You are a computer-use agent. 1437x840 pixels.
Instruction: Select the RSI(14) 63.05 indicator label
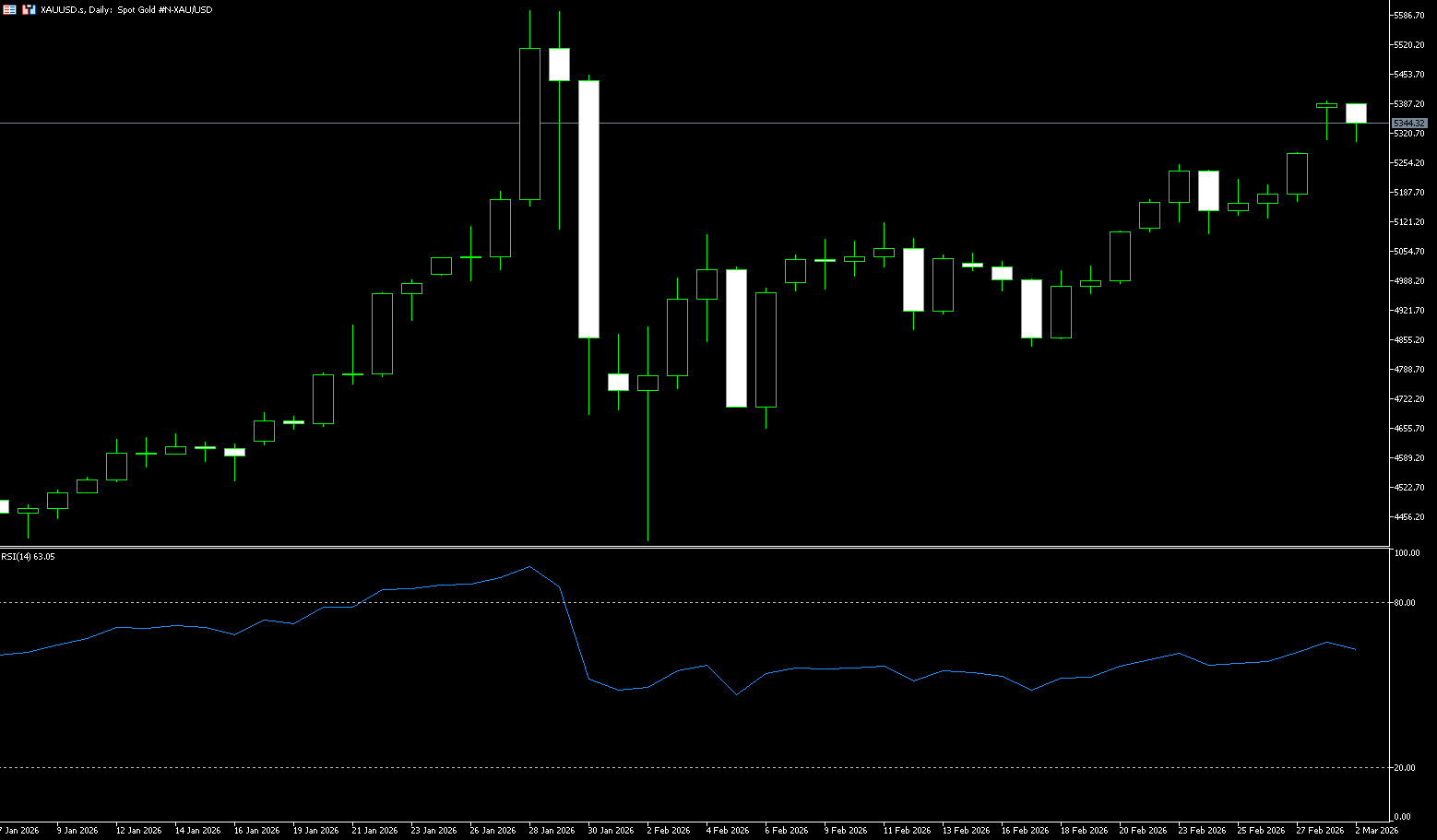point(28,557)
